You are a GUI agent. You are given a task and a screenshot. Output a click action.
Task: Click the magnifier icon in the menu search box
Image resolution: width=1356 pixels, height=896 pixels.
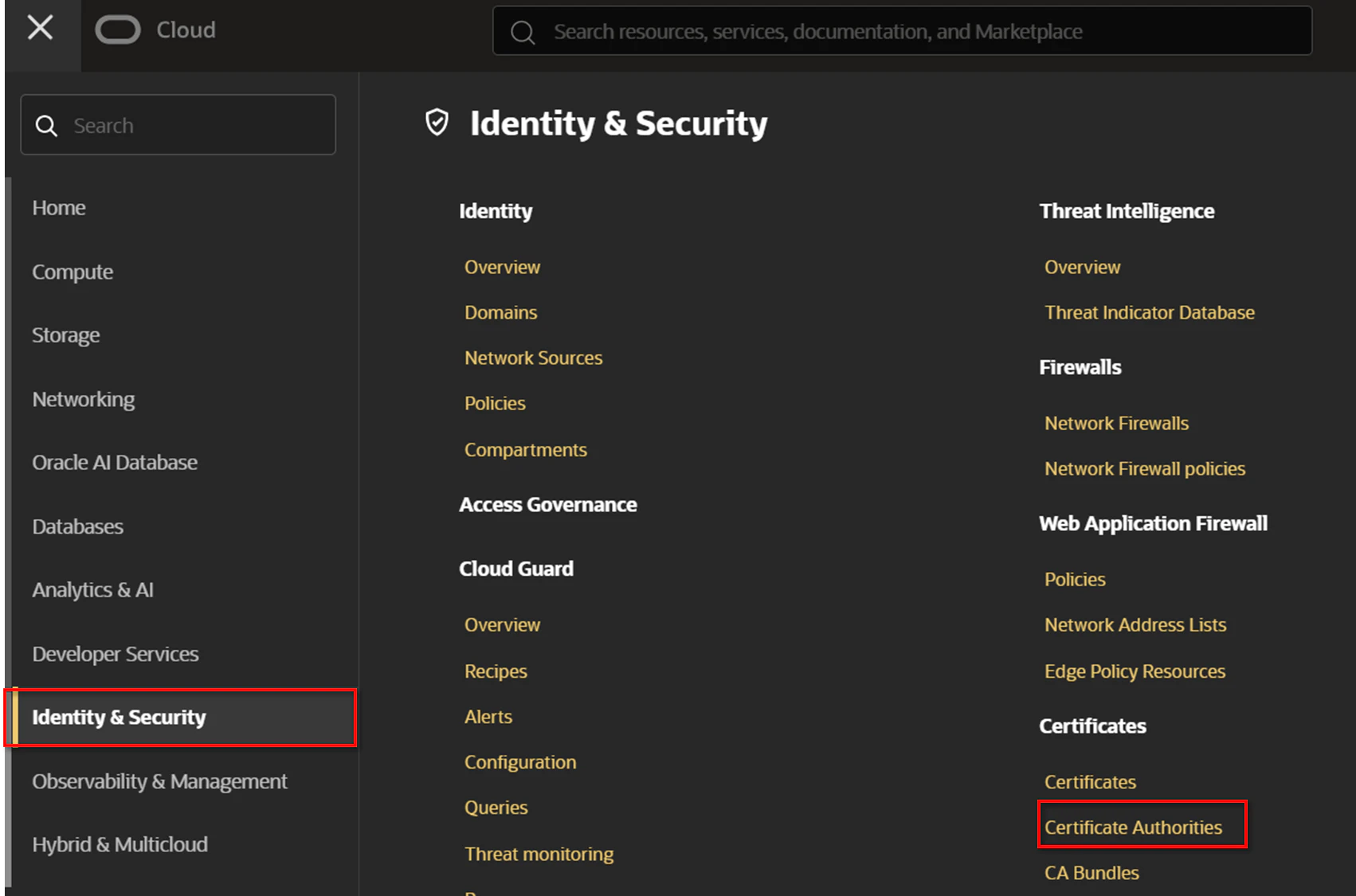(46, 126)
